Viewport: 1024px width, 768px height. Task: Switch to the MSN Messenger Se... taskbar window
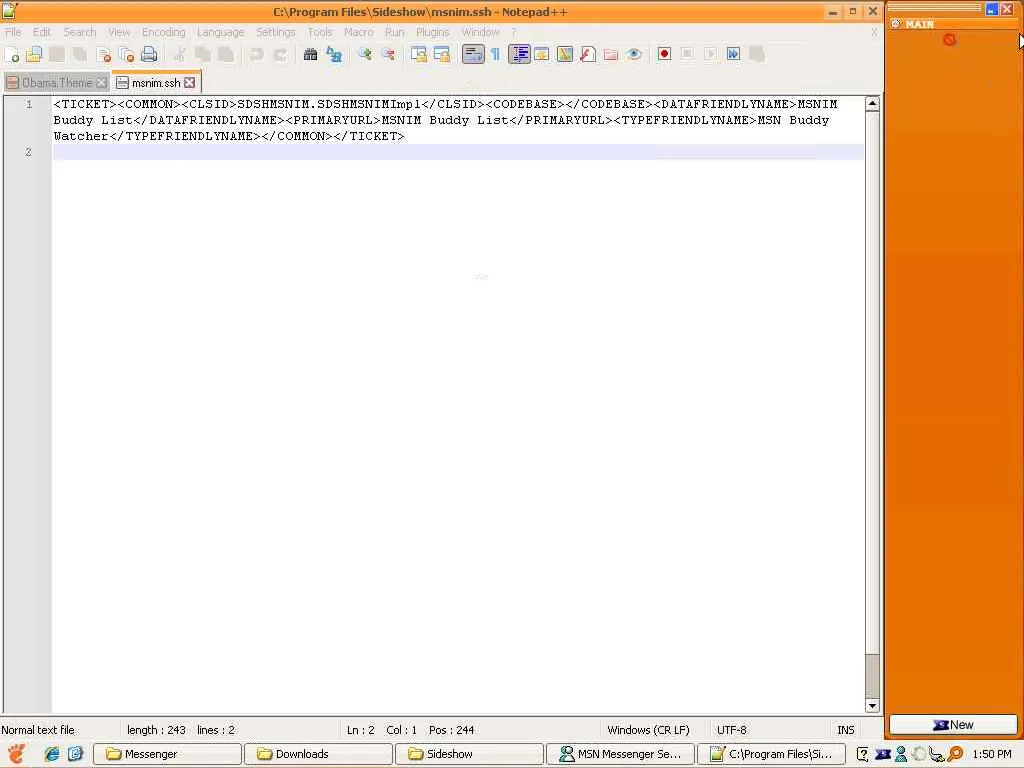(x=620, y=754)
